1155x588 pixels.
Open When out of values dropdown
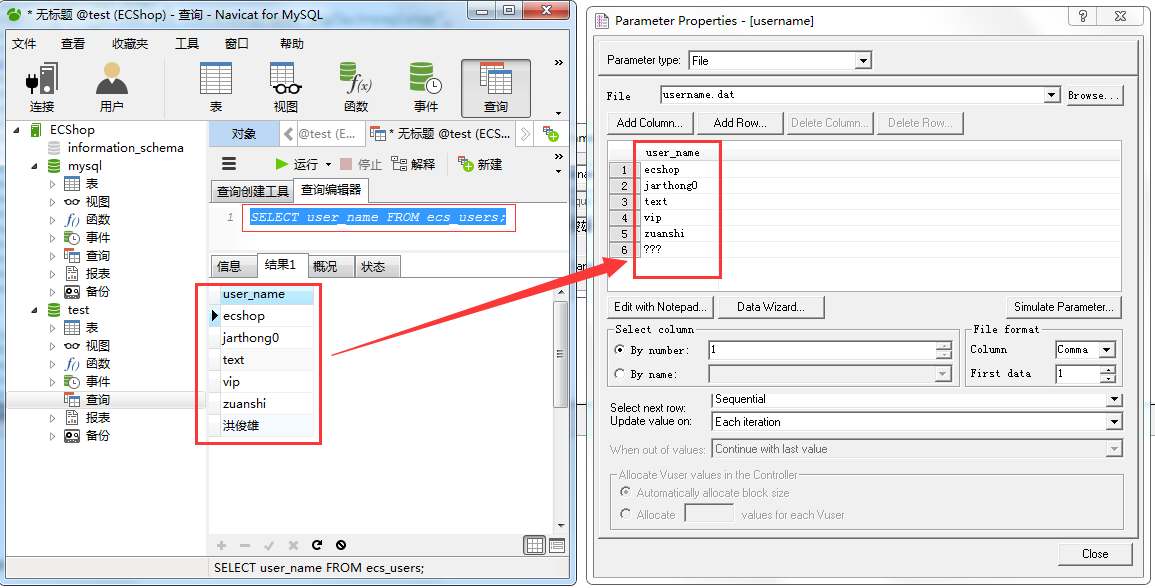coord(1114,449)
